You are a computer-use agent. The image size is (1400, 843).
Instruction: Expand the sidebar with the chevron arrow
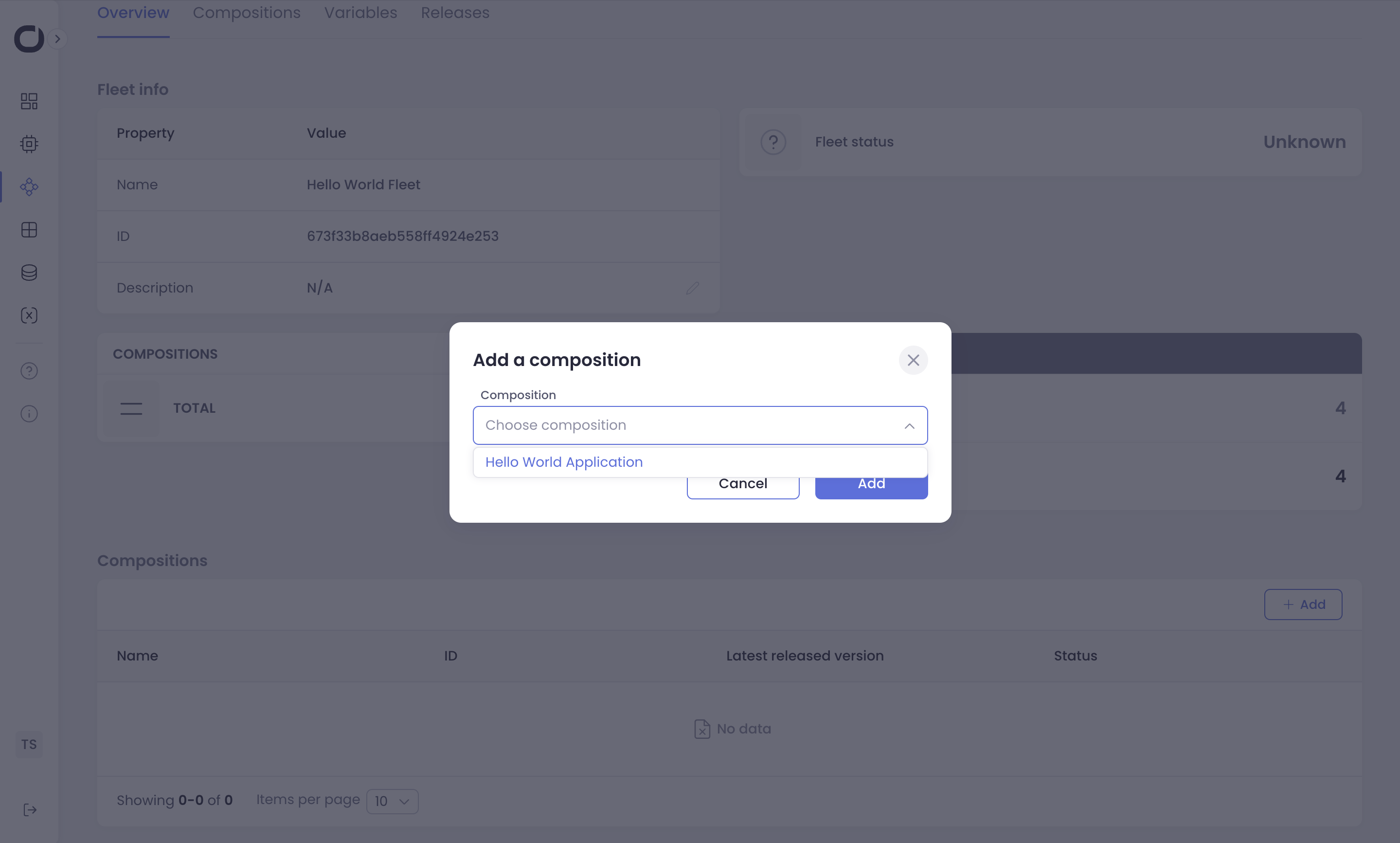pyautogui.click(x=57, y=38)
